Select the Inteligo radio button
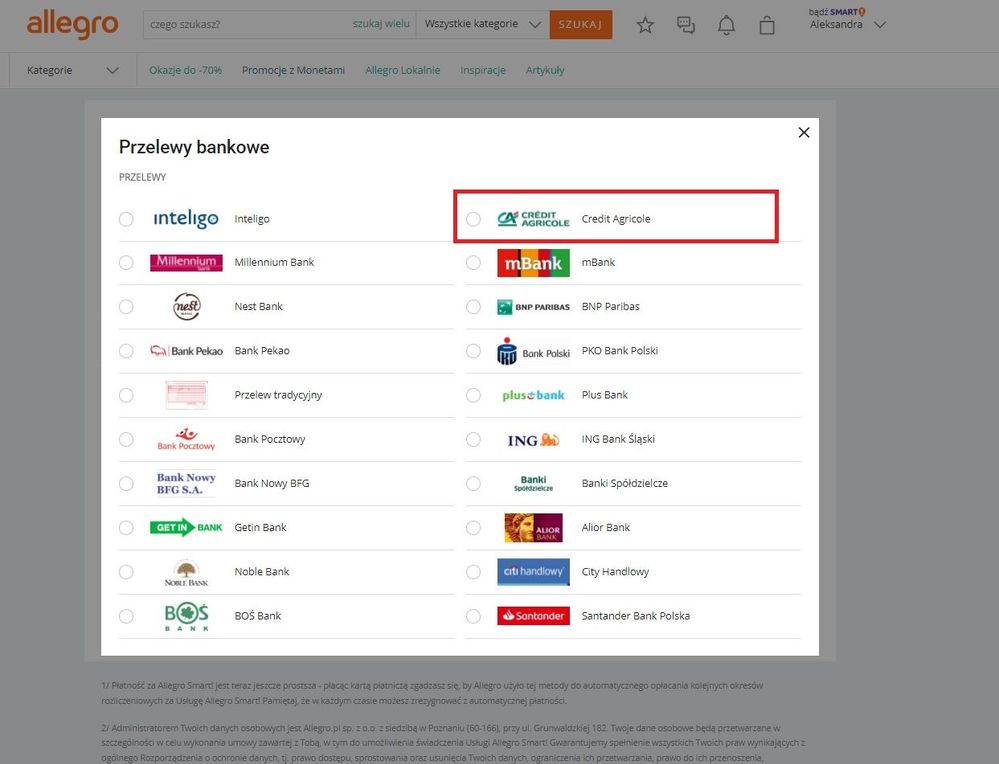Viewport: 999px width, 764px height. (x=126, y=219)
